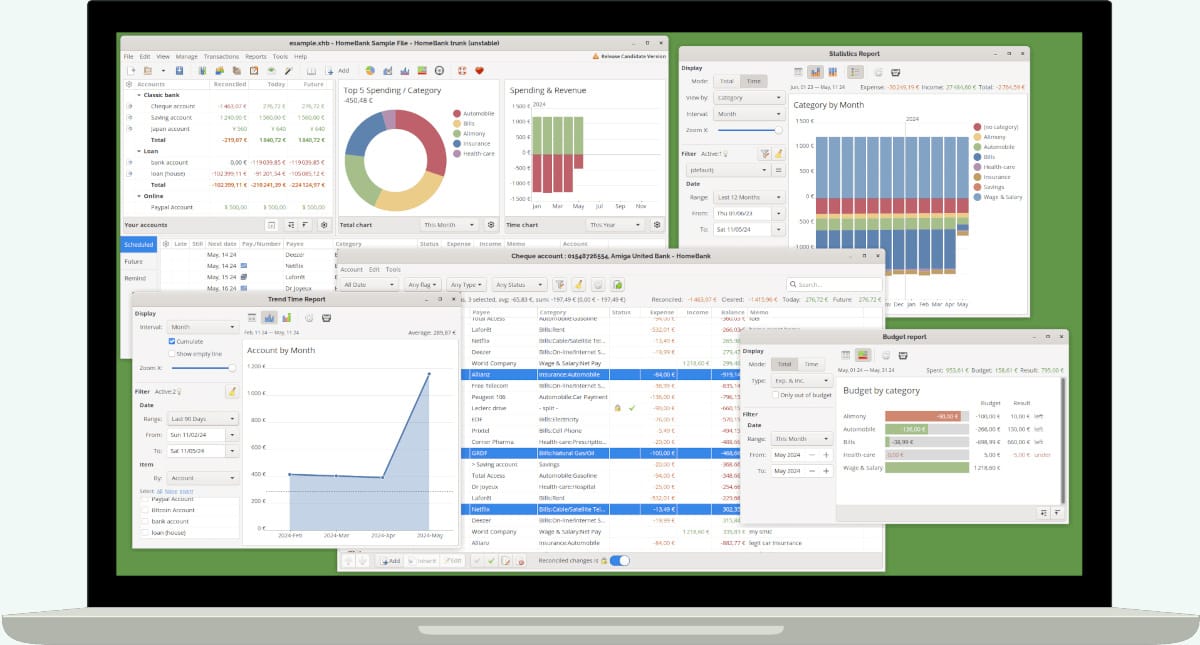Viewport: 1200px width, 645px height.
Task: Open the Manage menu in main window
Action: 186,57
